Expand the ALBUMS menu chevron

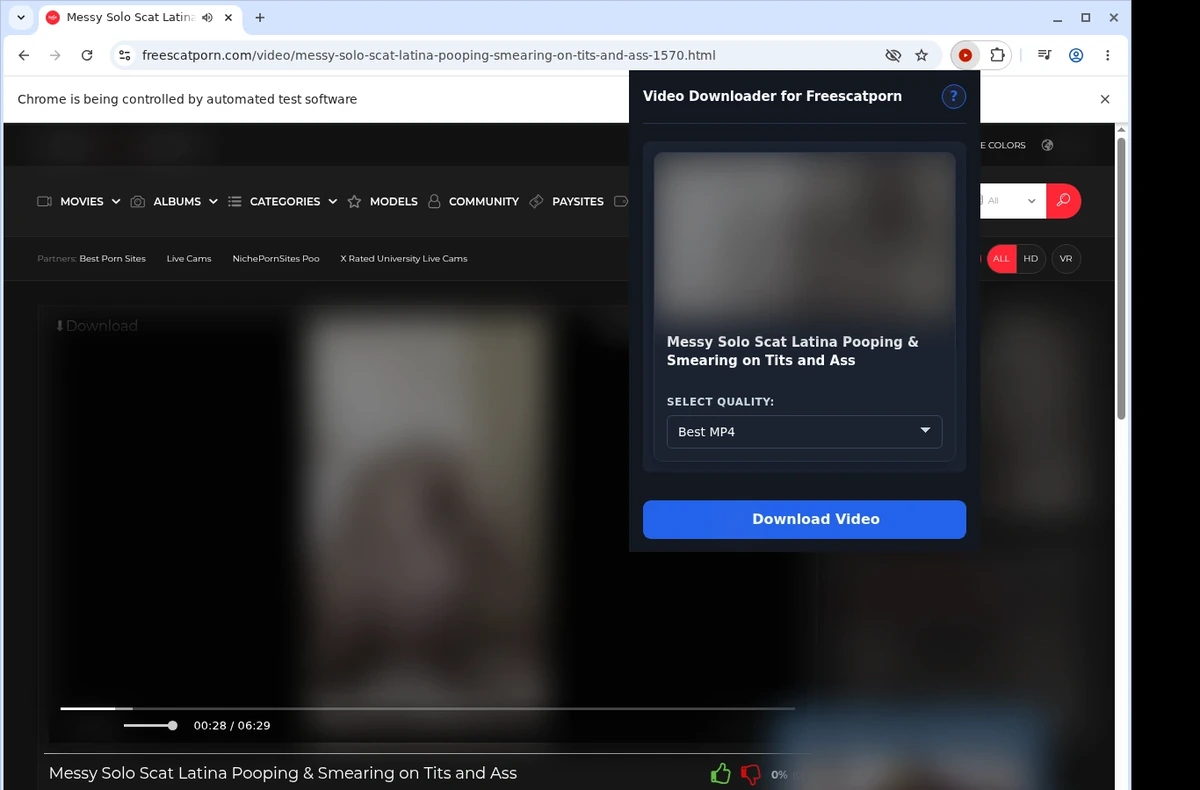point(213,201)
